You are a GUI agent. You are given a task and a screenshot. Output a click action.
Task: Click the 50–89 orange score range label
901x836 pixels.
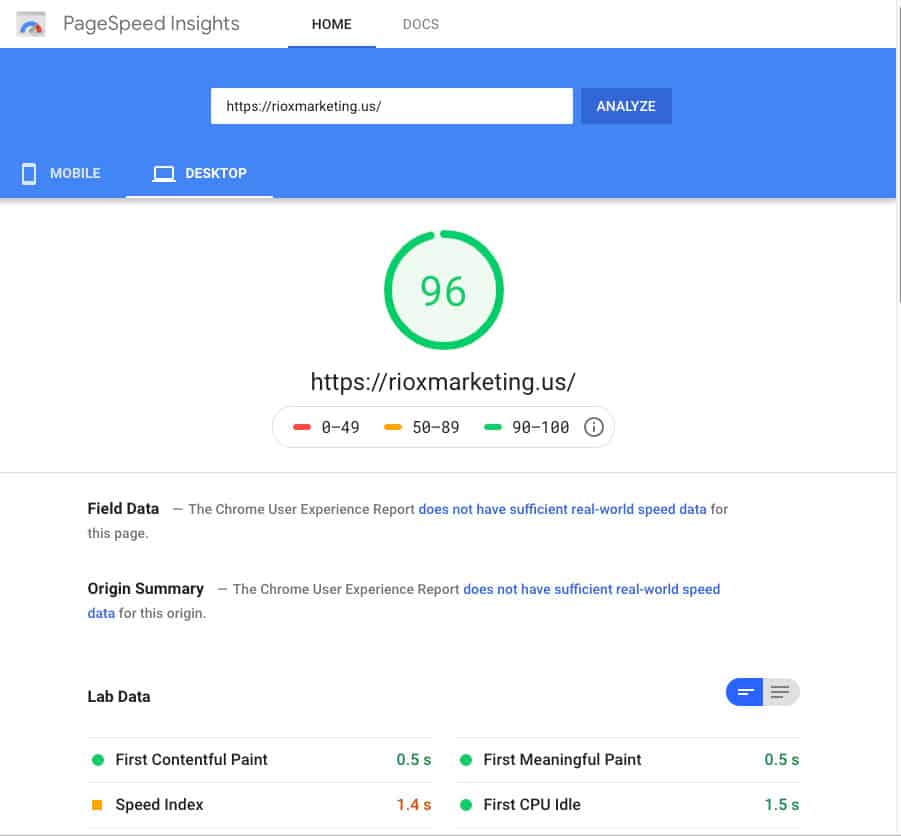tap(436, 427)
